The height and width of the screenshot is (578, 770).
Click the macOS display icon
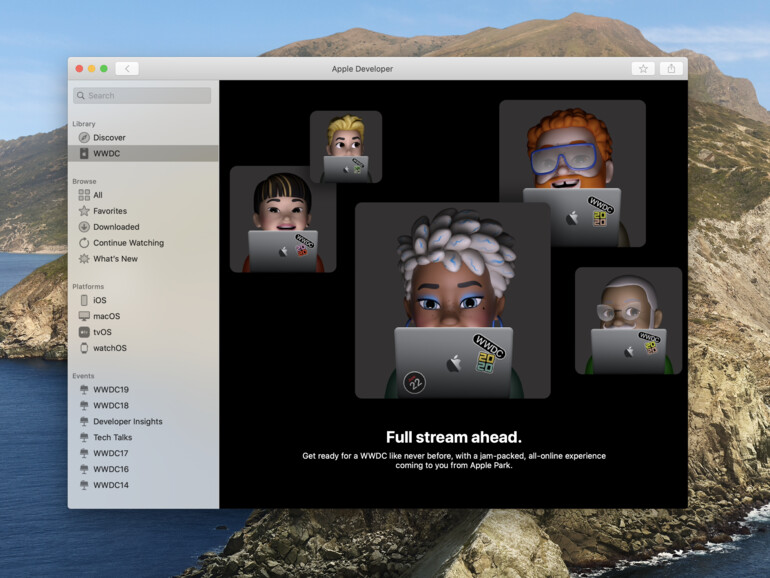[84, 316]
